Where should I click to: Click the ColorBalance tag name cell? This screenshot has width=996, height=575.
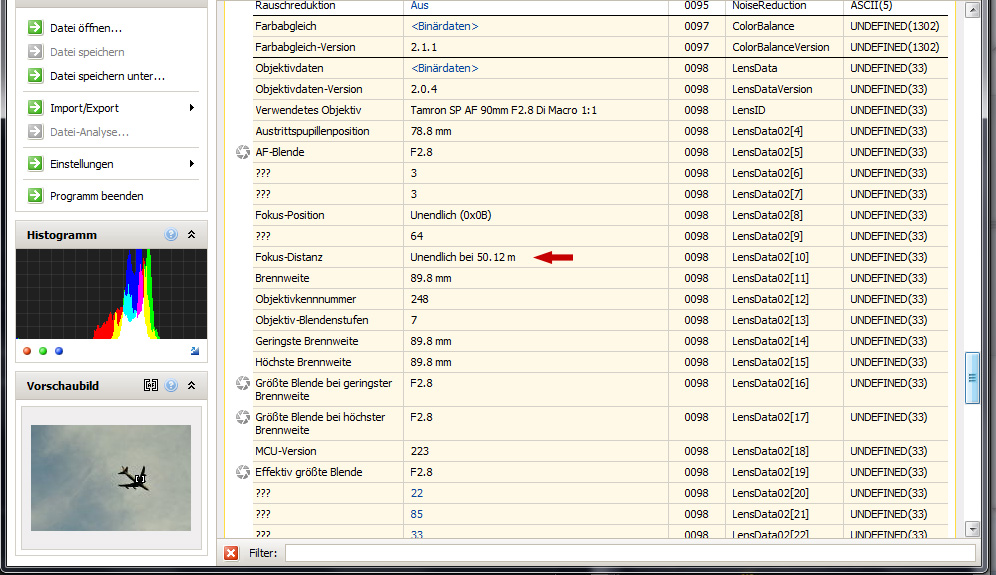pyautogui.click(x=763, y=26)
